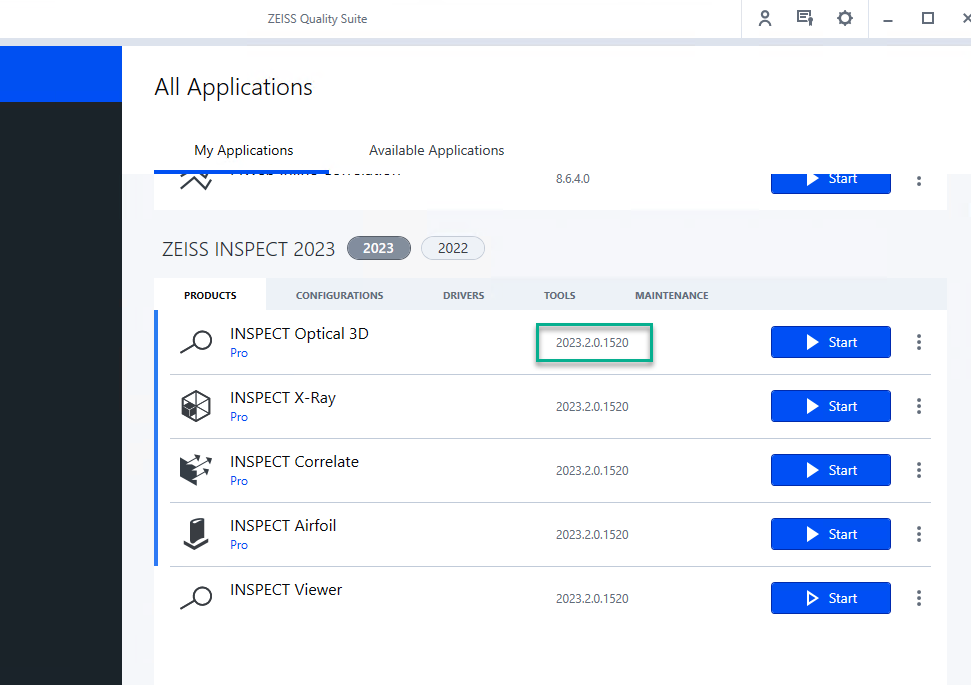Click the Pro label under INSPECT Airfoil
The image size is (971, 685).
239,545
